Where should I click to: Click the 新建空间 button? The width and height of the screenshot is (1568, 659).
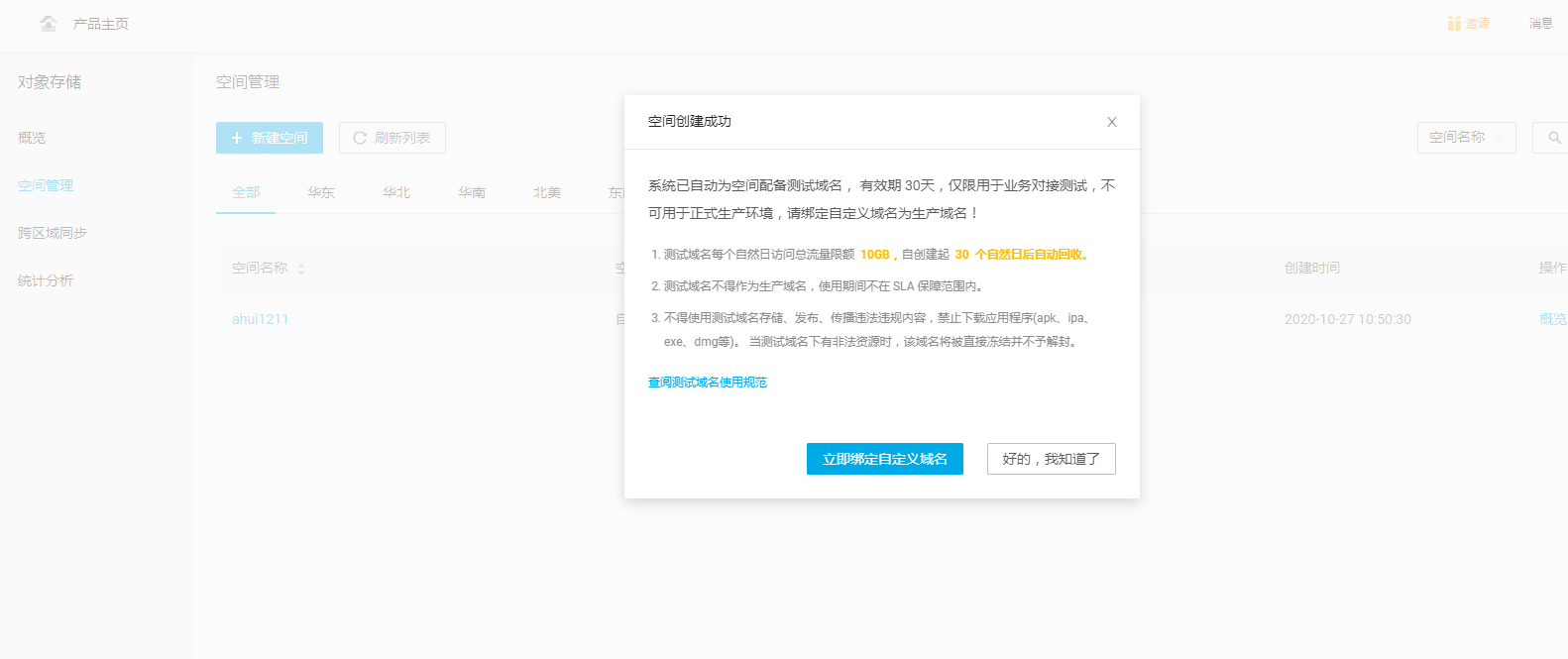[270, 138]
